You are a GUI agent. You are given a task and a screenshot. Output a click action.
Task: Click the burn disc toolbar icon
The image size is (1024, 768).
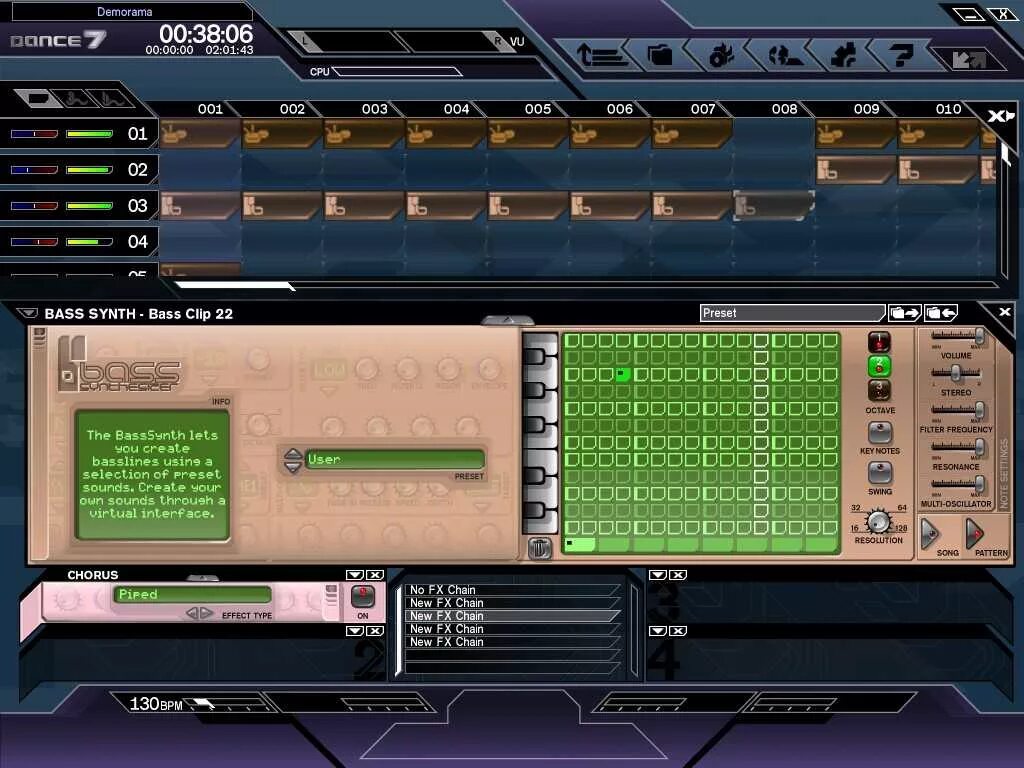tap(721, 56)
